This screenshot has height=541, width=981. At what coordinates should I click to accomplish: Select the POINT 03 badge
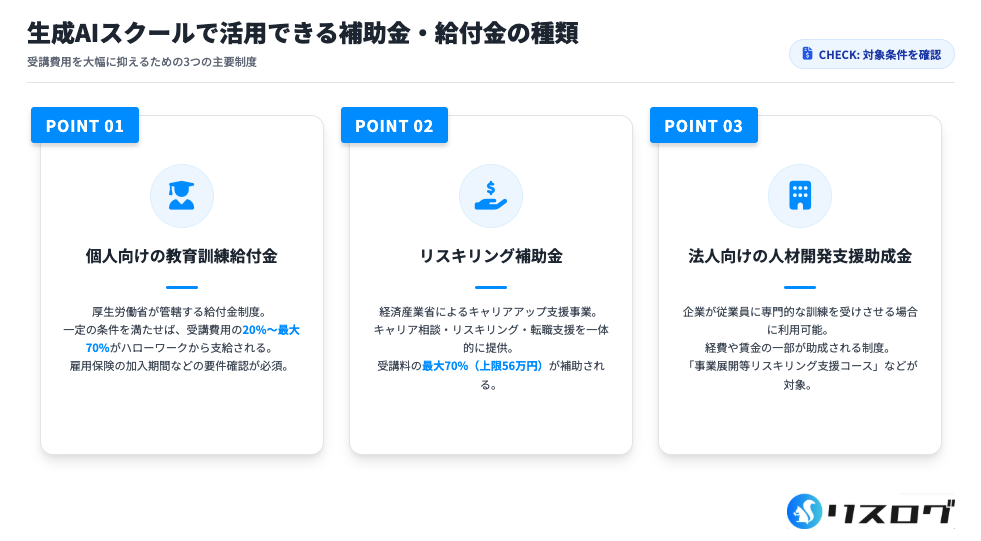click(x=703, y=125)
